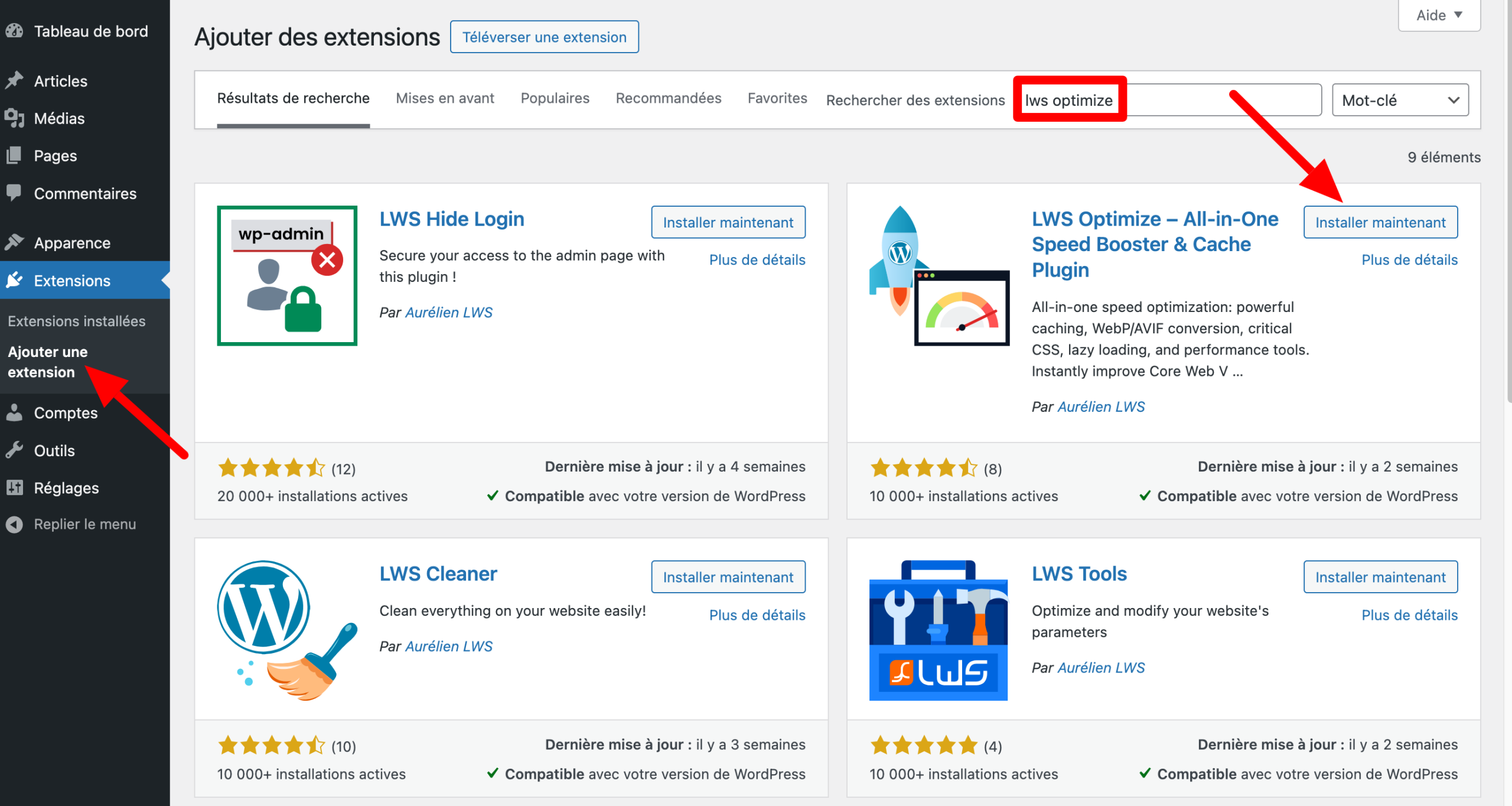Click LWS Hide Login star rating
The height and width of the screenshot is (806, 1512).
point(271,468)
